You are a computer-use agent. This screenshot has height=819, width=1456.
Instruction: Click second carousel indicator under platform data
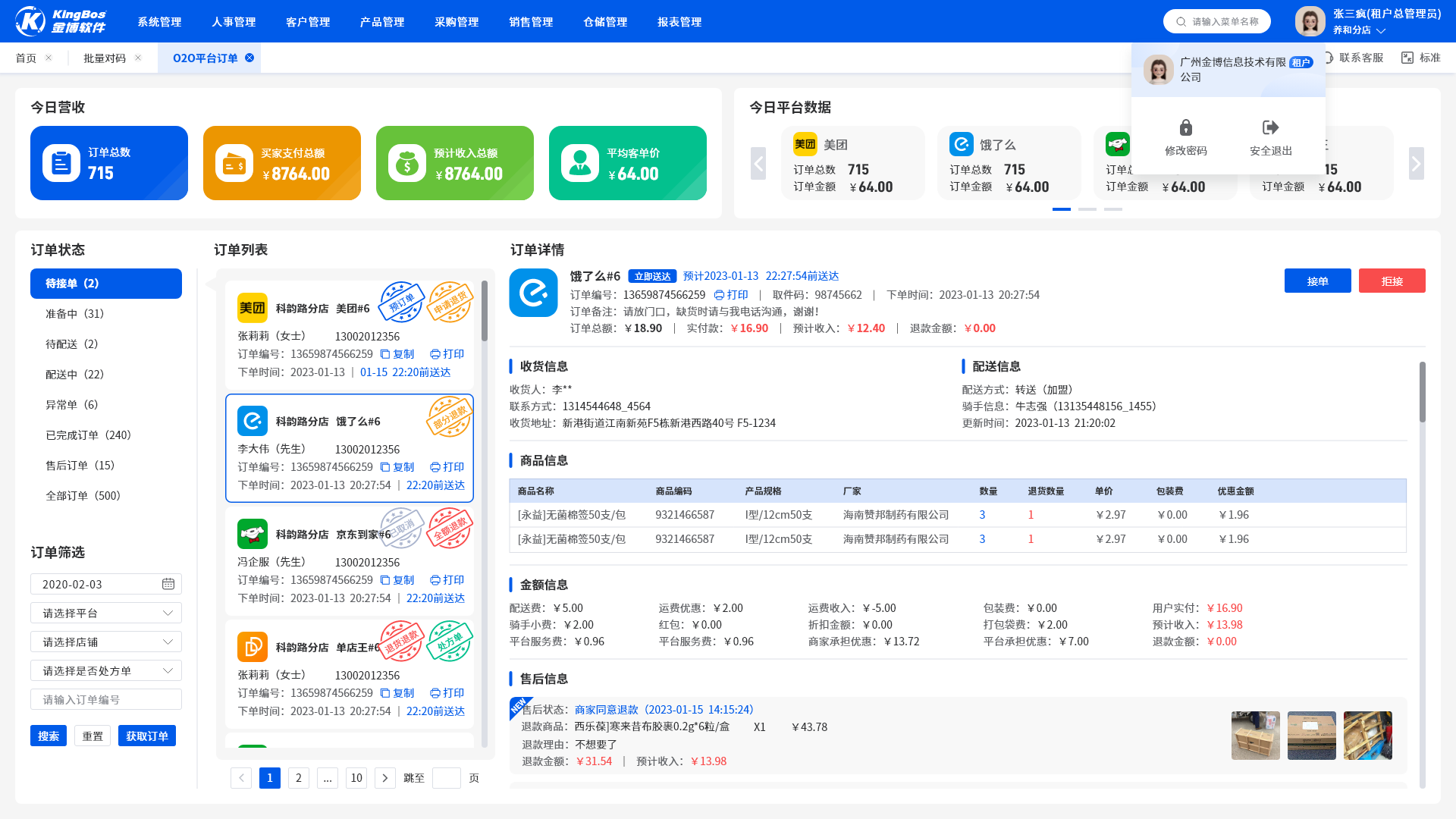click(x=1087, y=209)
